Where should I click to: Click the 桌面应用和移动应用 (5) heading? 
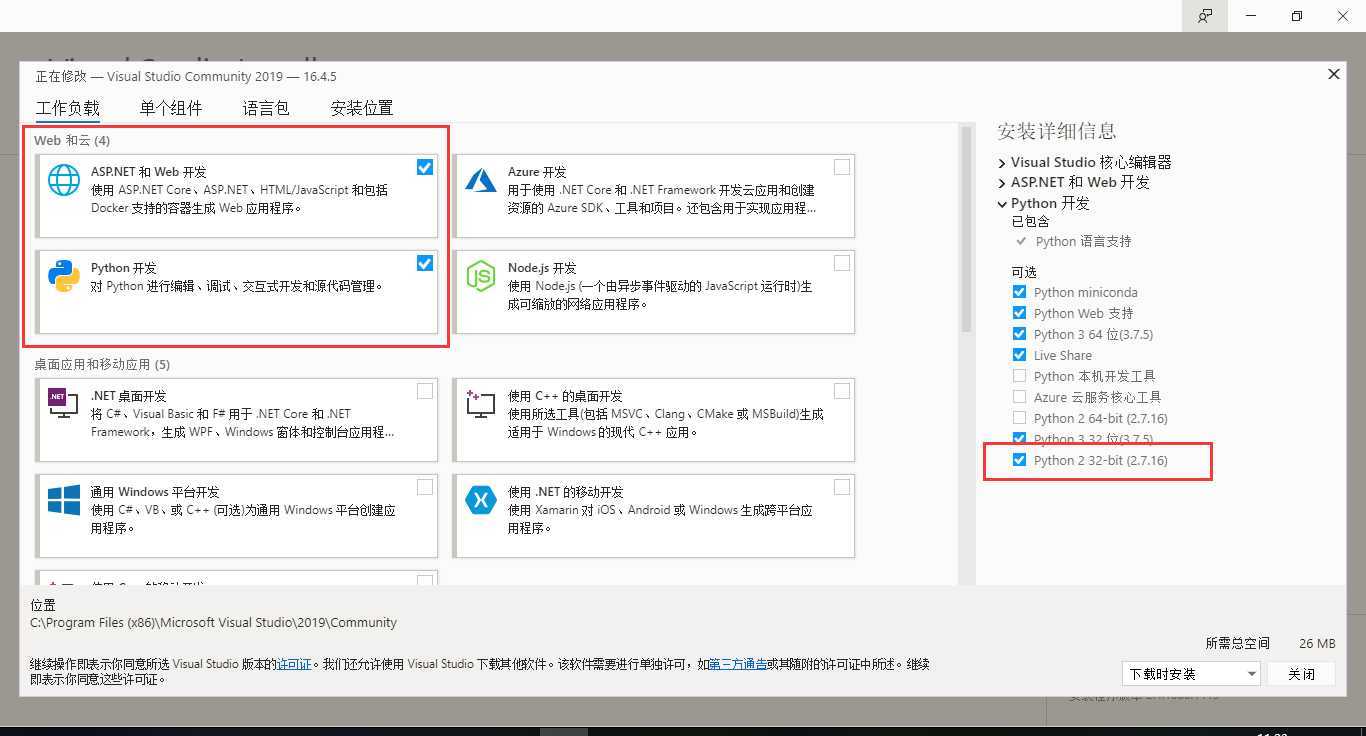pyautogui.click(x=102, y=364)
